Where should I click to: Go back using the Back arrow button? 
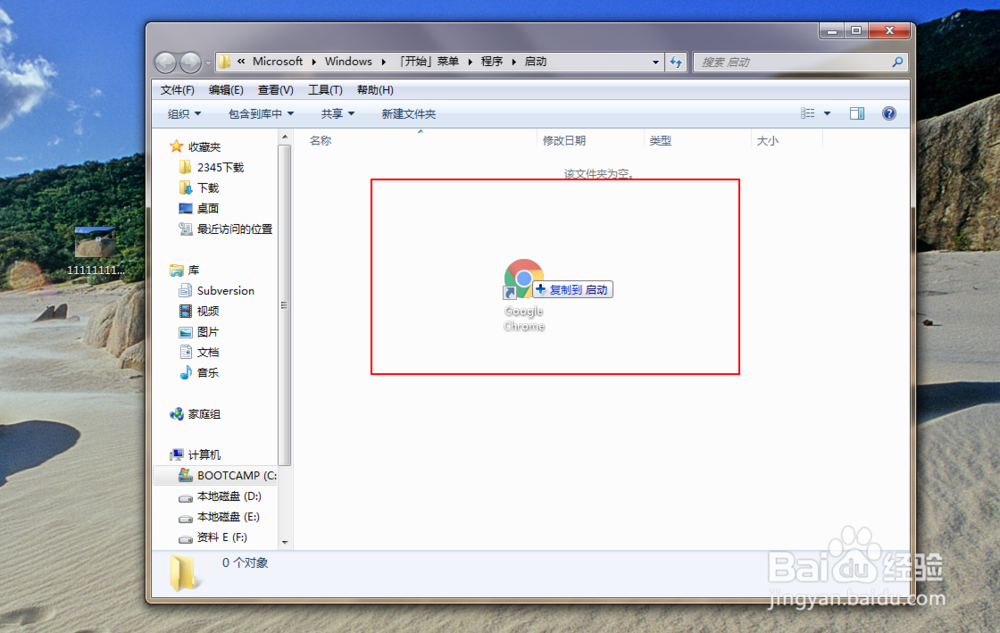click(166, 62)
